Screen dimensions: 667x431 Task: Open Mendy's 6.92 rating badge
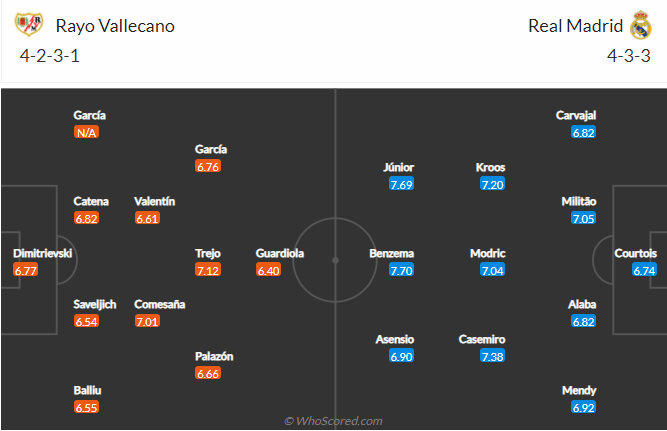point(583,407)
